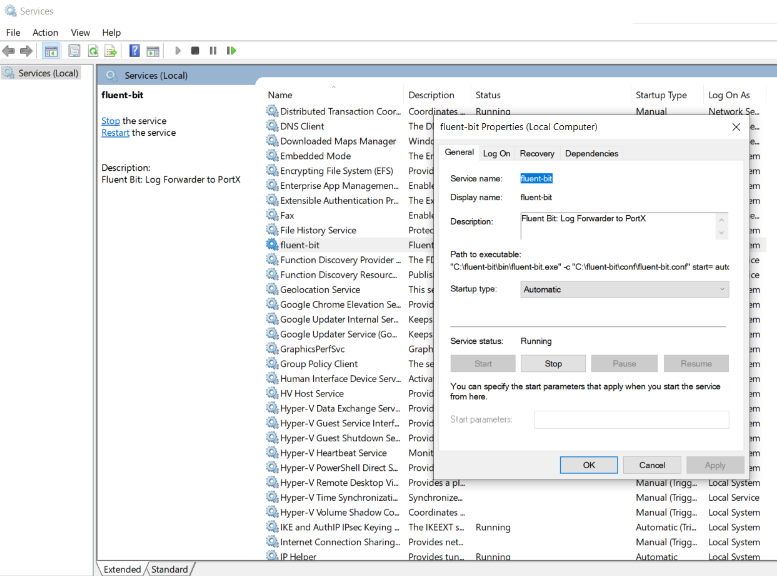Sort by the Status column header
777x576 pixels.
488,95
